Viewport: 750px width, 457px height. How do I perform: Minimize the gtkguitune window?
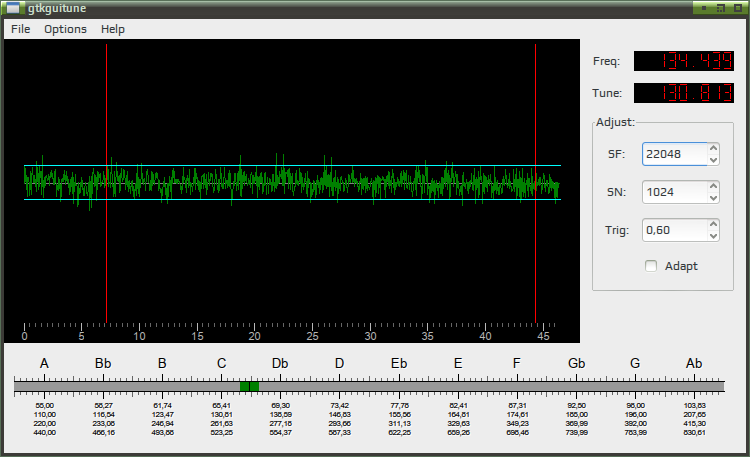704,8
